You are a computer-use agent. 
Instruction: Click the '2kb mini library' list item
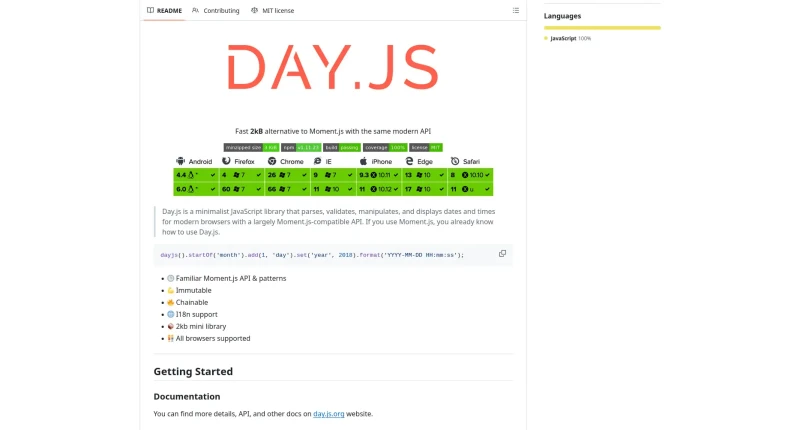201,326
